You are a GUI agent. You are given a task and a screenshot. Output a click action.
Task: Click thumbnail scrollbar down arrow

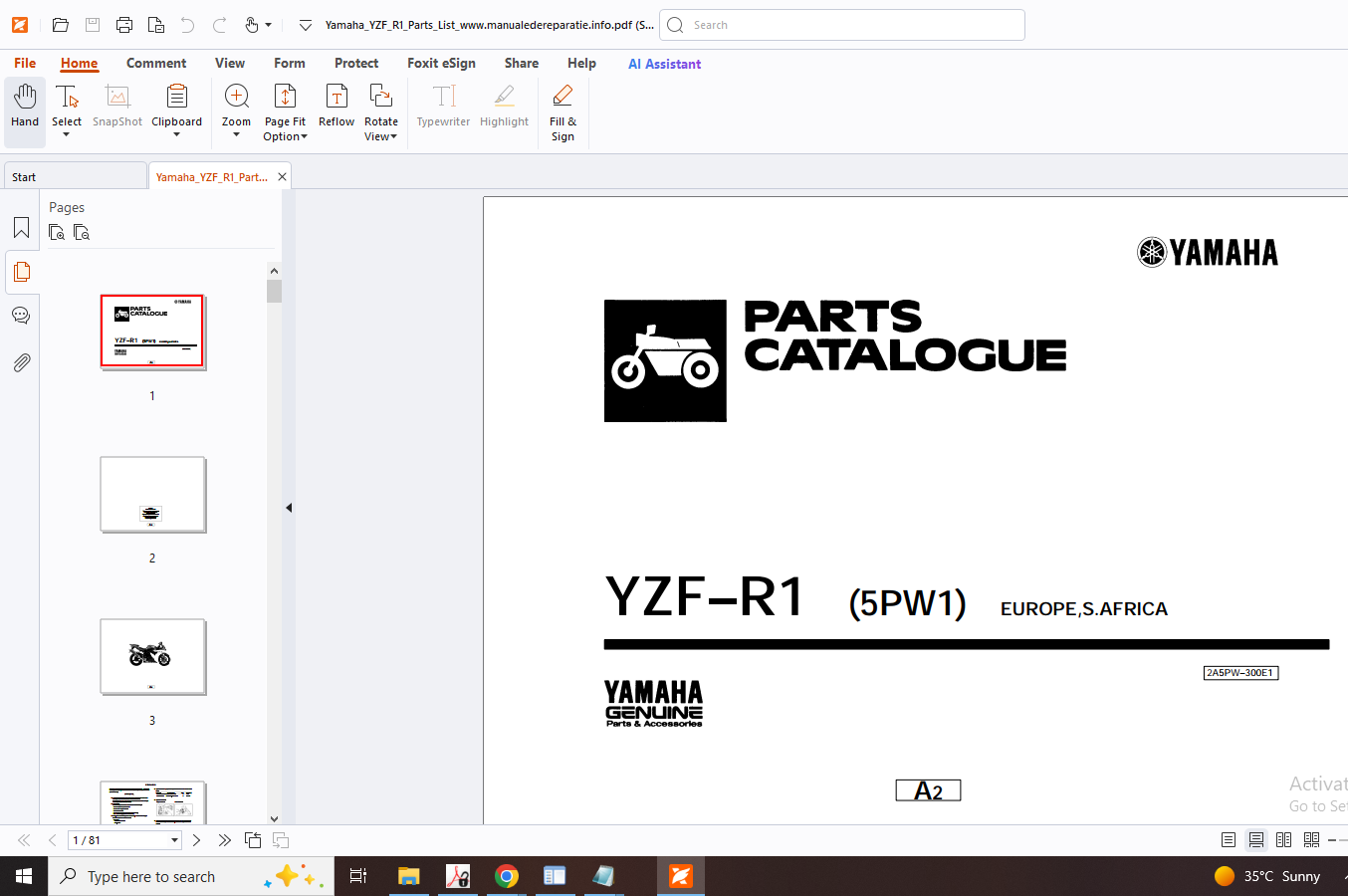point(274,817)
